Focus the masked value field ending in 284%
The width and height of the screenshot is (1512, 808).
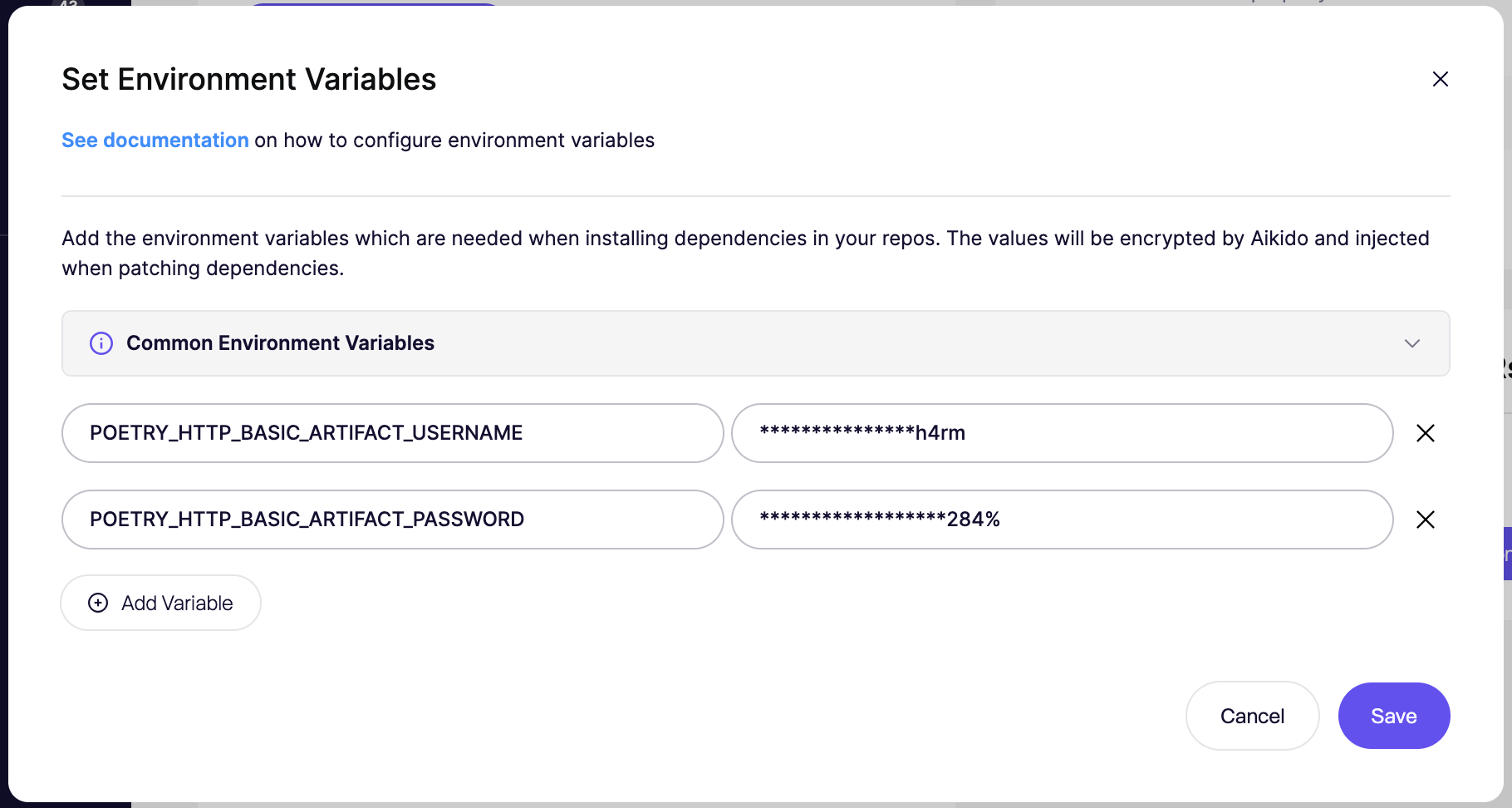tap(1061, 520)
